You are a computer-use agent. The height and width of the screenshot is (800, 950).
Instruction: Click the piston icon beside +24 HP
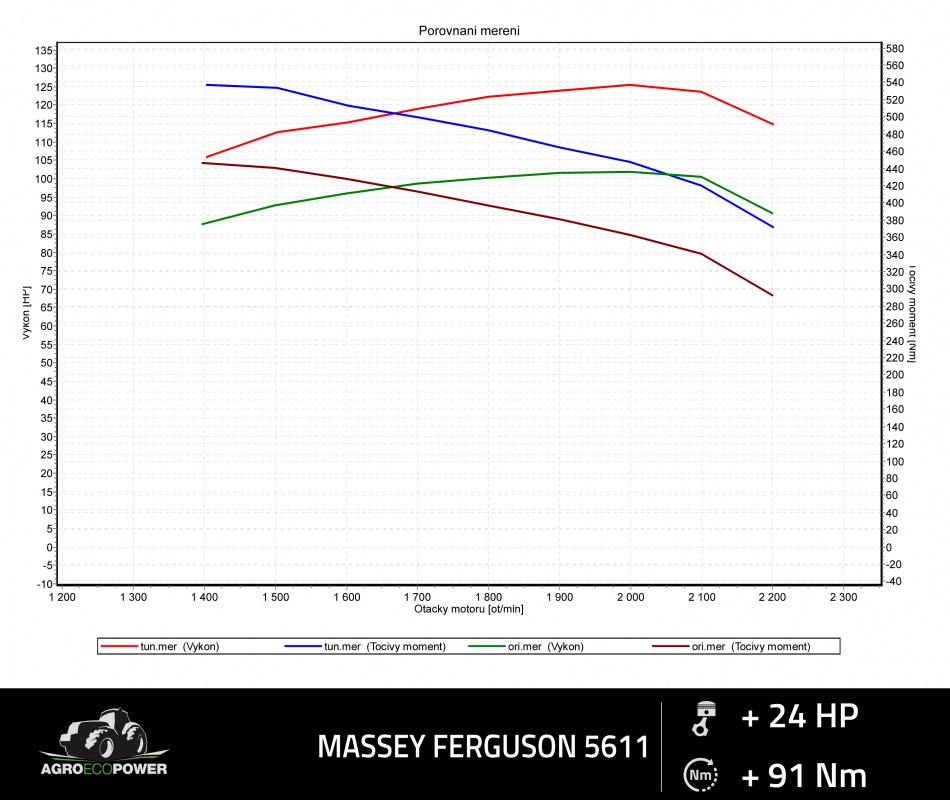pyautogui.click(x=704, y=718)
